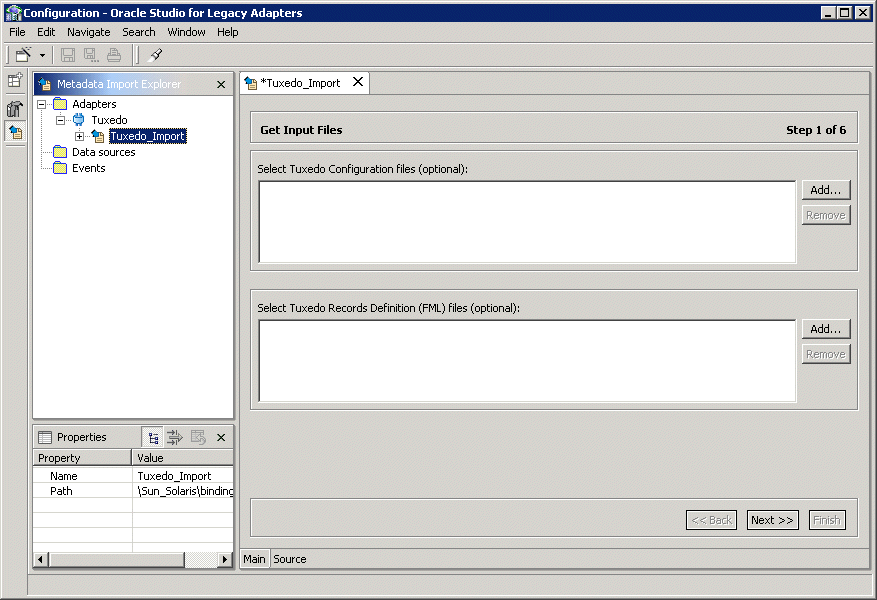
Task: Click the \Sun_Solaris\binding path value
Action: (x=183, y=491)
